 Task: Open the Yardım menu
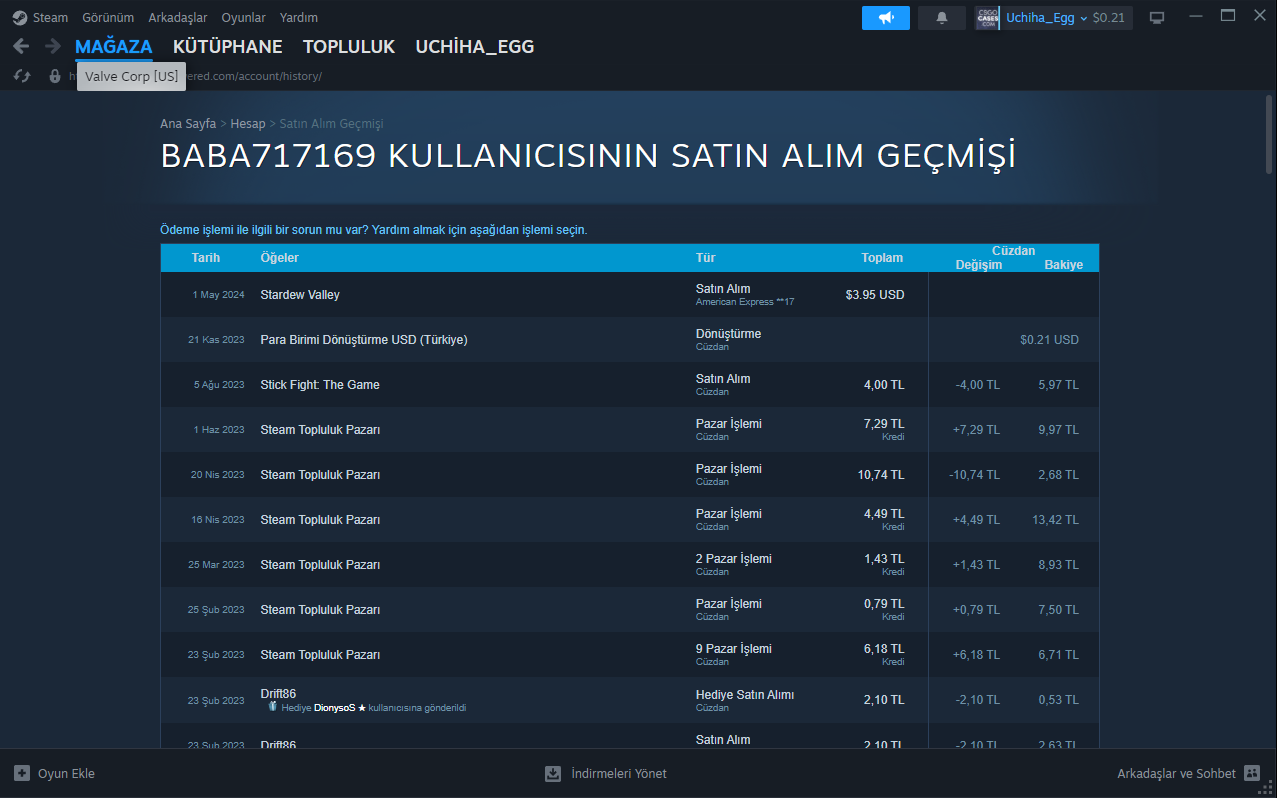tap(299, 18)
